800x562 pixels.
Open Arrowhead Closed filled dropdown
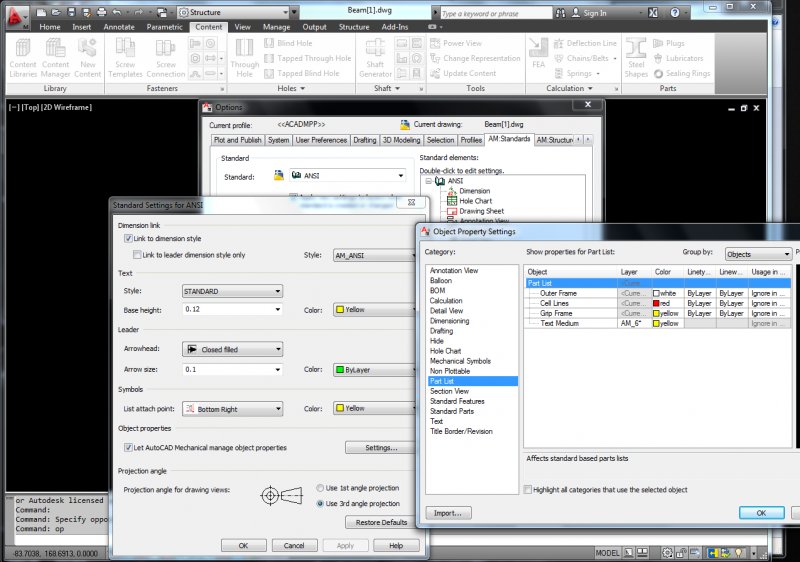[232, 349]
